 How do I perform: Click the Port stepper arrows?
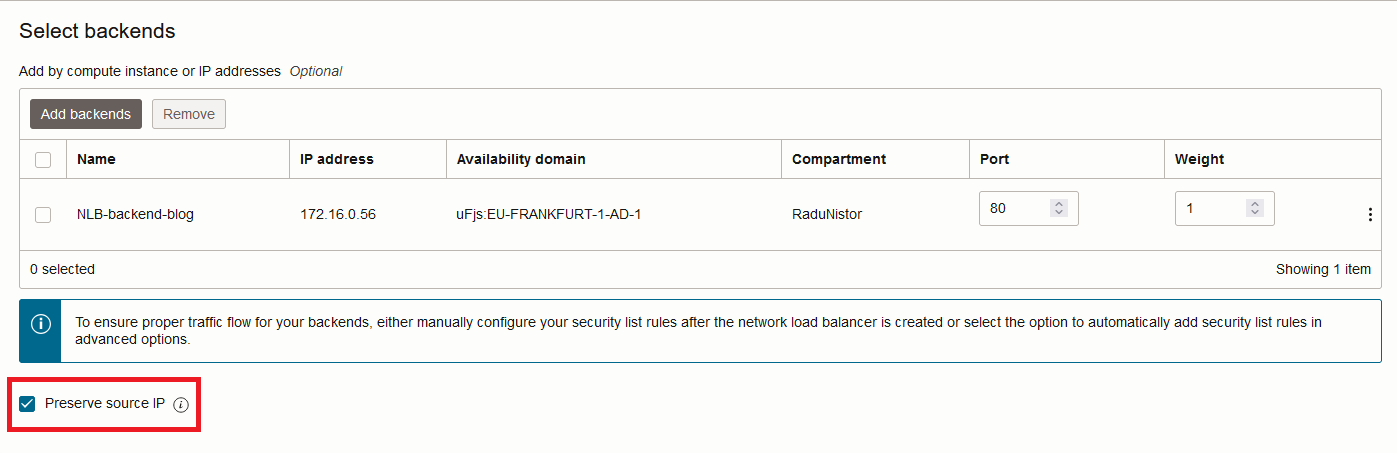point(1059,208)
